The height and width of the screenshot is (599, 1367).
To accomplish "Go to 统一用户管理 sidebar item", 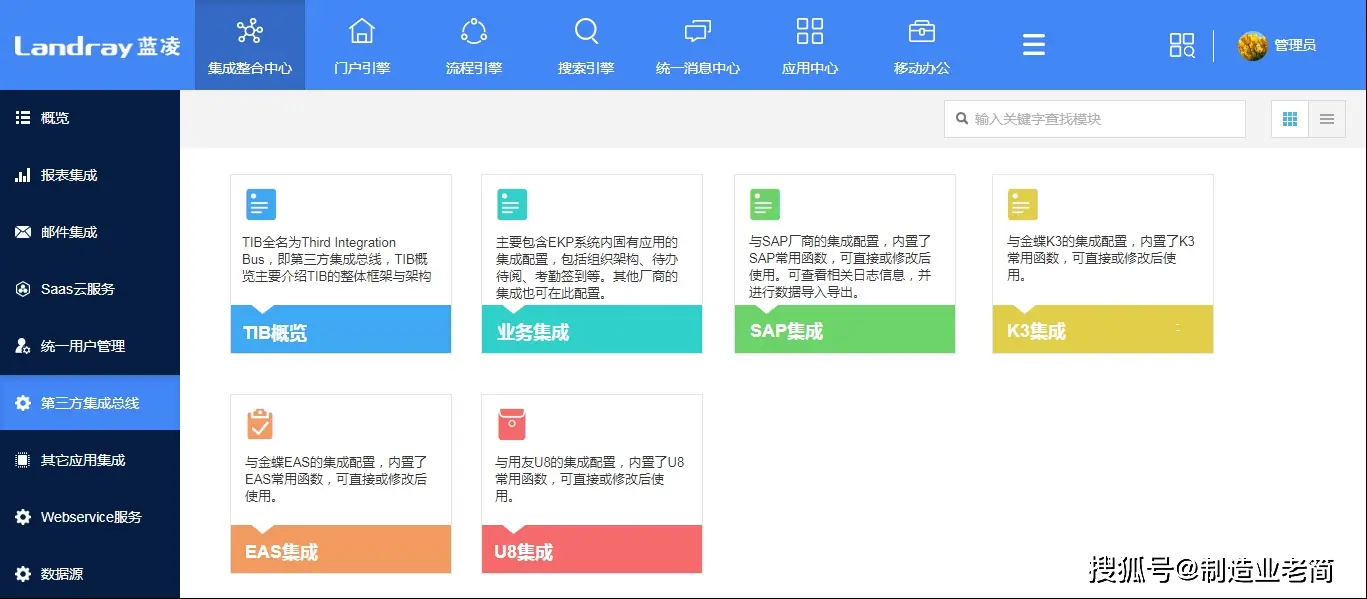I will coord(90,346).
